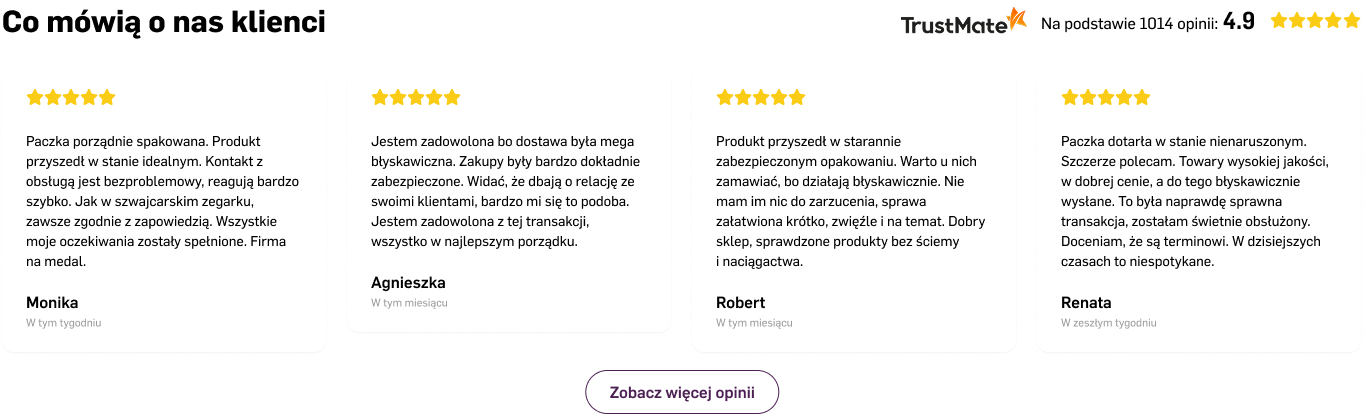Click the 4.9 rating score
The height and width of the screenshot is (414, 1363).
[1239, 21]
